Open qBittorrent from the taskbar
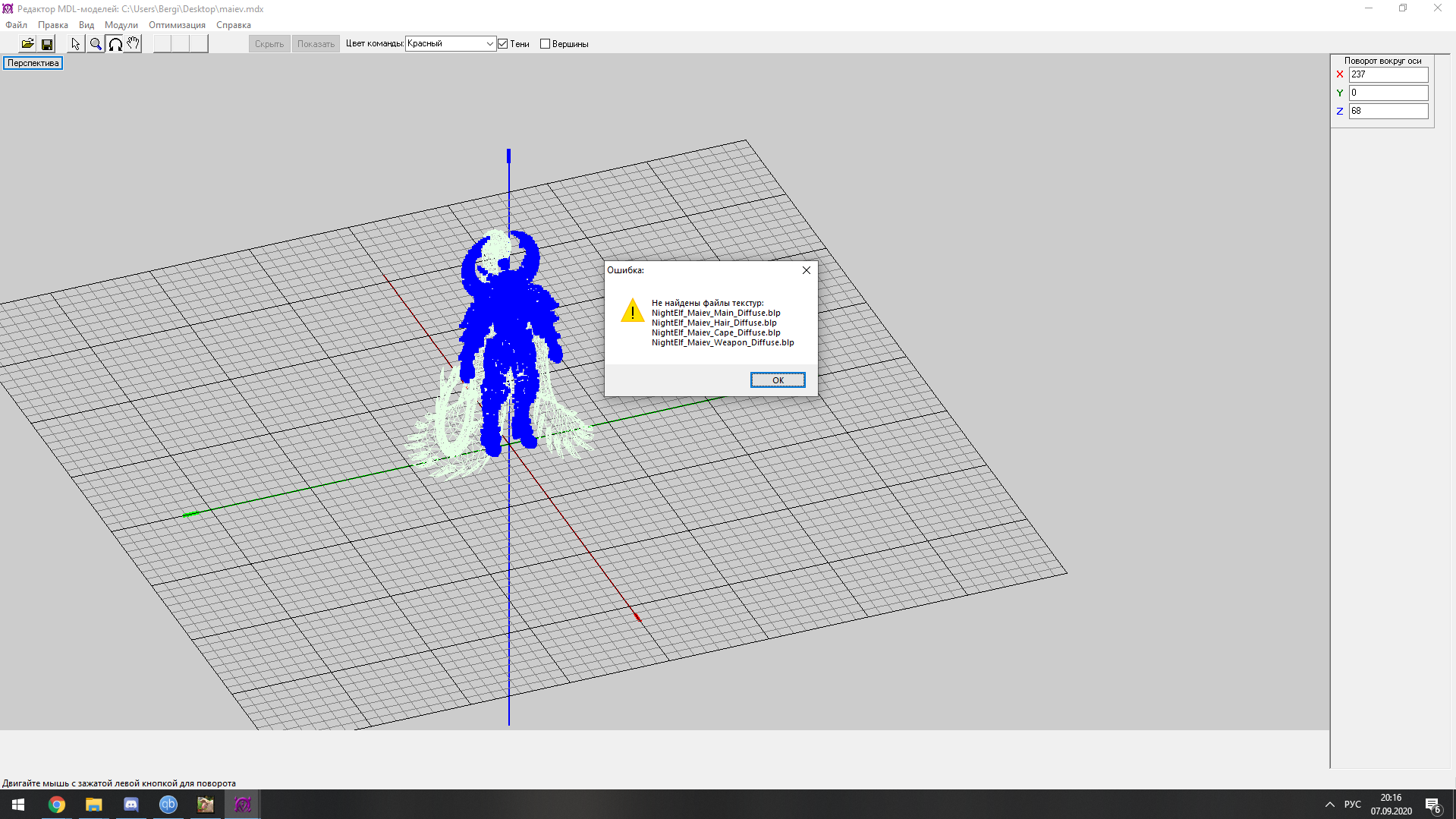This screenshot has height=819, width=1456. pyautogui.click(x=168, y=805)
